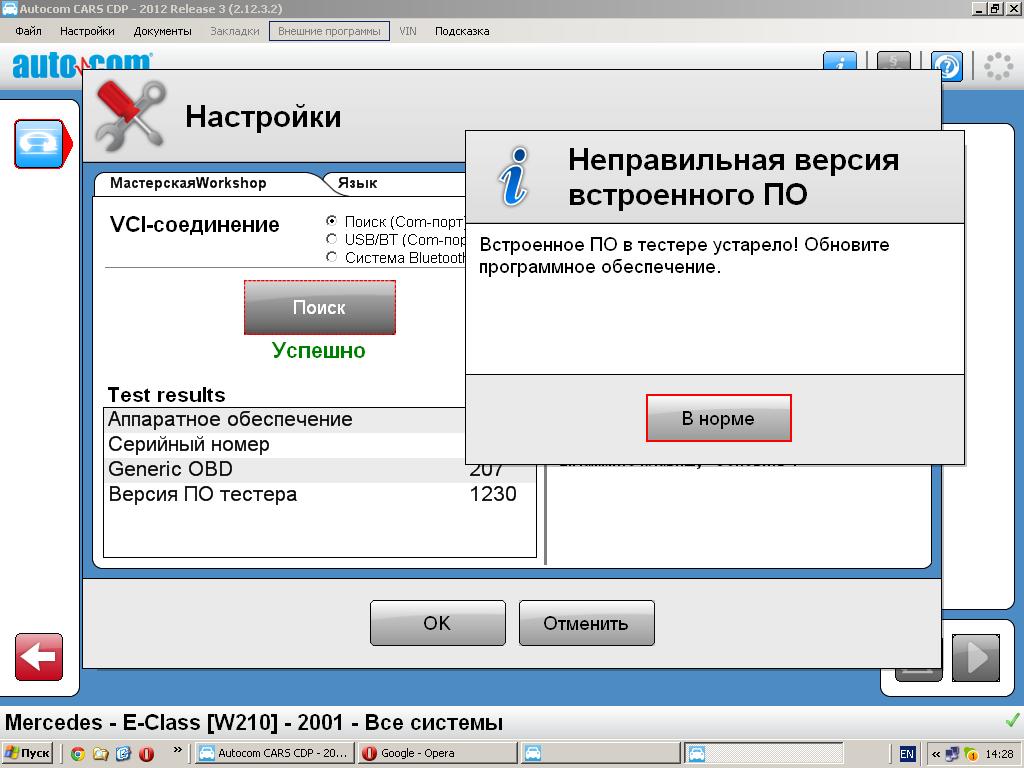This screenshot has width=1024, height=768.
Task: Click the Успешно status text
Action: [x=319, y=351]
